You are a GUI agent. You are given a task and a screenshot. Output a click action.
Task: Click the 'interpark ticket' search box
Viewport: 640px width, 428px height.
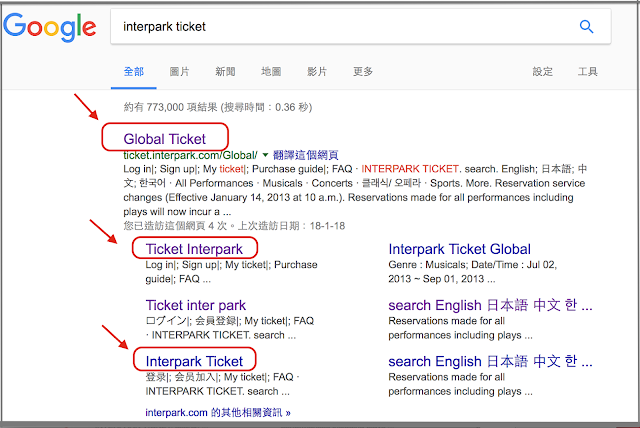(x=361, y=27)
